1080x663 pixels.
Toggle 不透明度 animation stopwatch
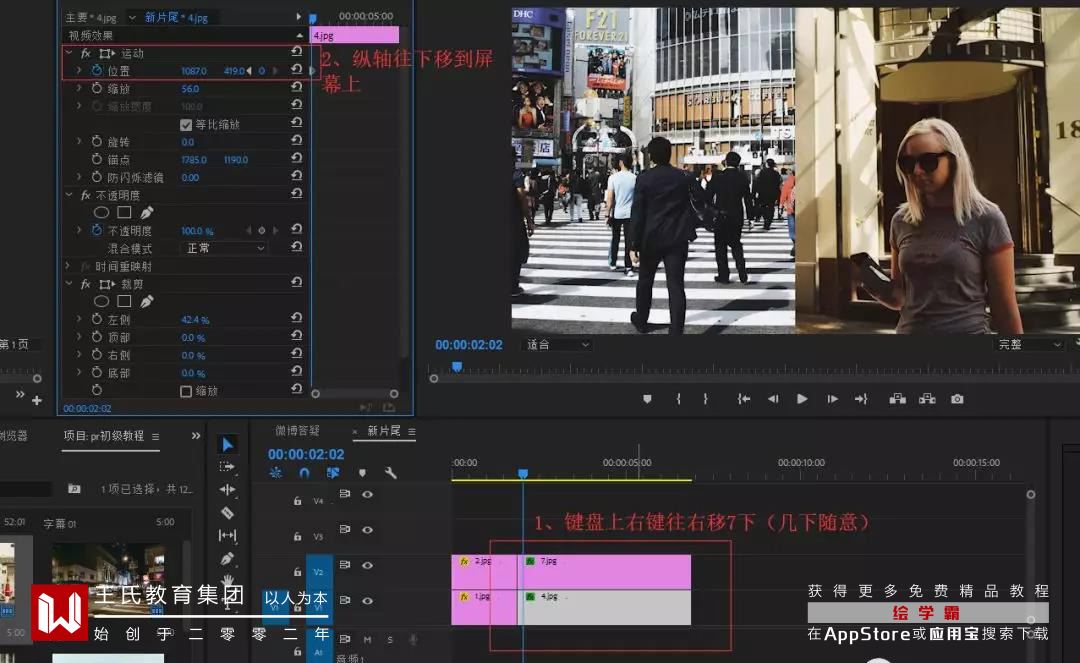pyautogui.click(x=97, y=230)
